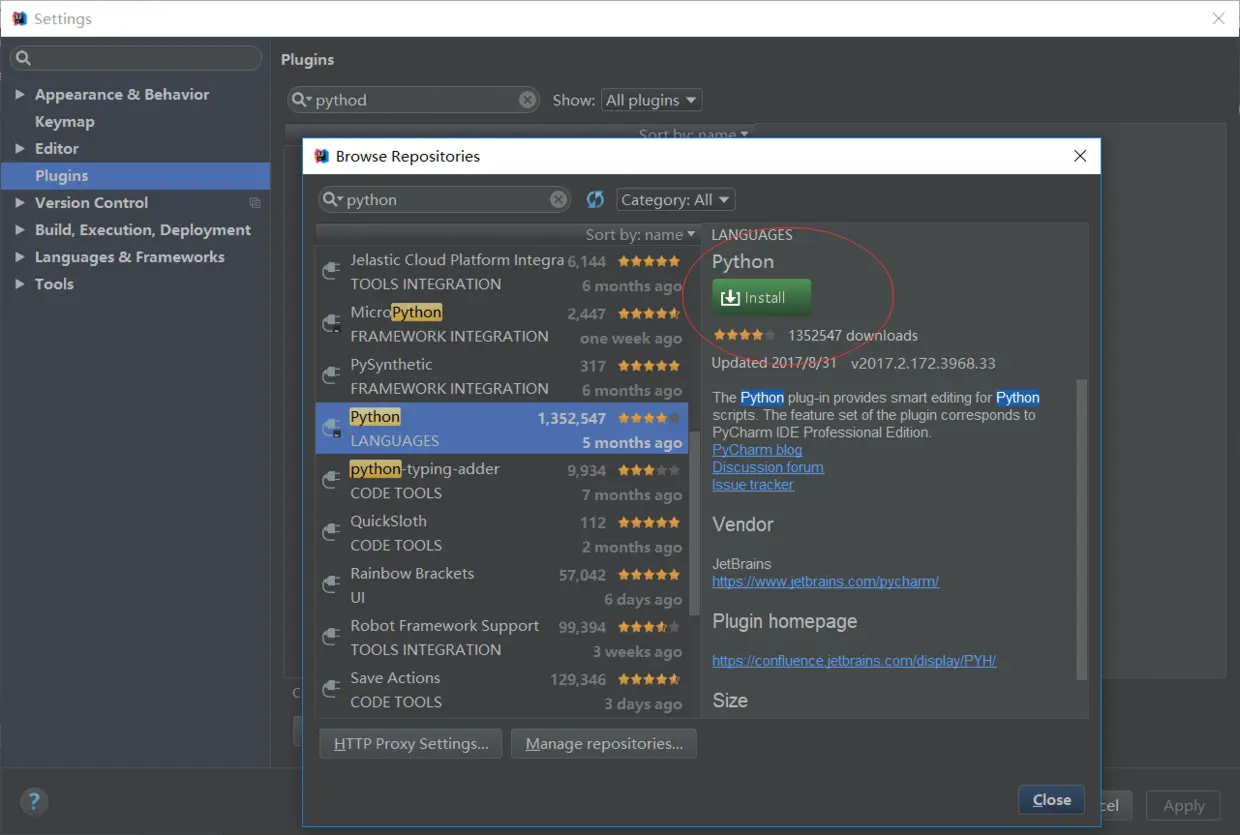The height and width of the screenshot is (835, 1240).
Task: Select the Jelastic Cloud Platform Integra plugin name
Action: click(x=457, y=260)
